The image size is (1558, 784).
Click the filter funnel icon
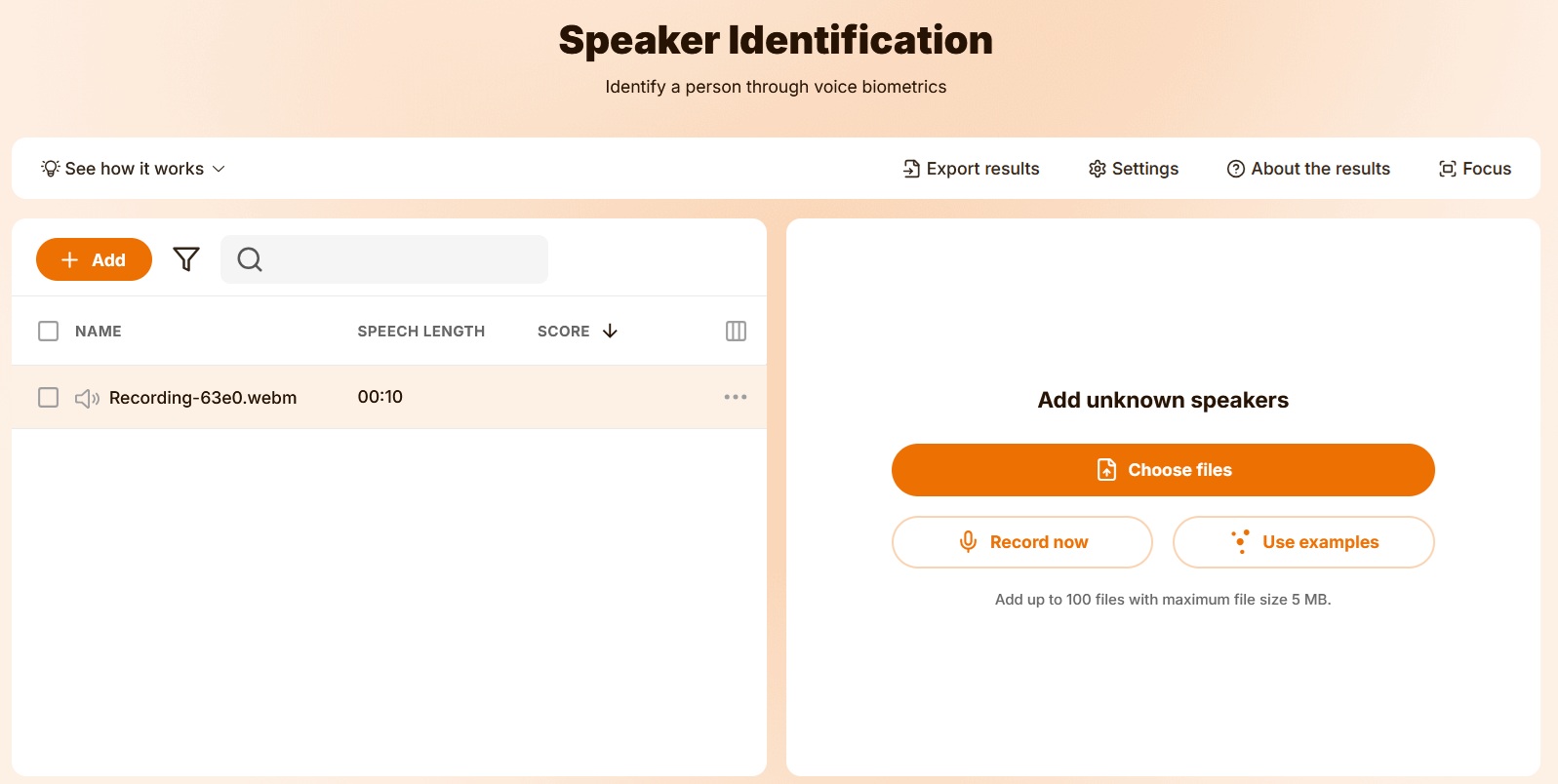coord(186,259)
